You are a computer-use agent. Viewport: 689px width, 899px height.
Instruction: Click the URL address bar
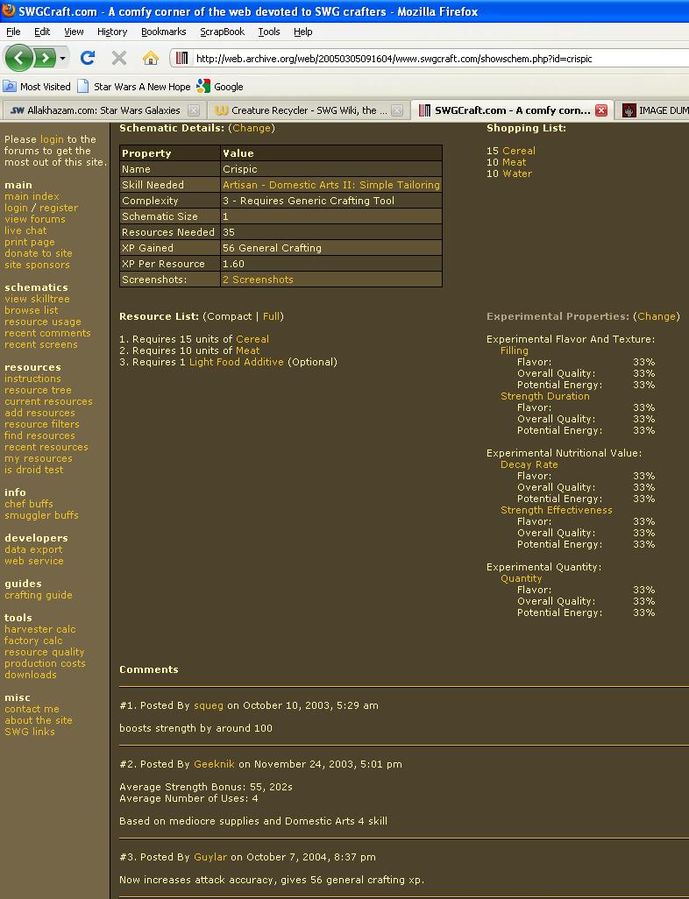pos(420,59)
